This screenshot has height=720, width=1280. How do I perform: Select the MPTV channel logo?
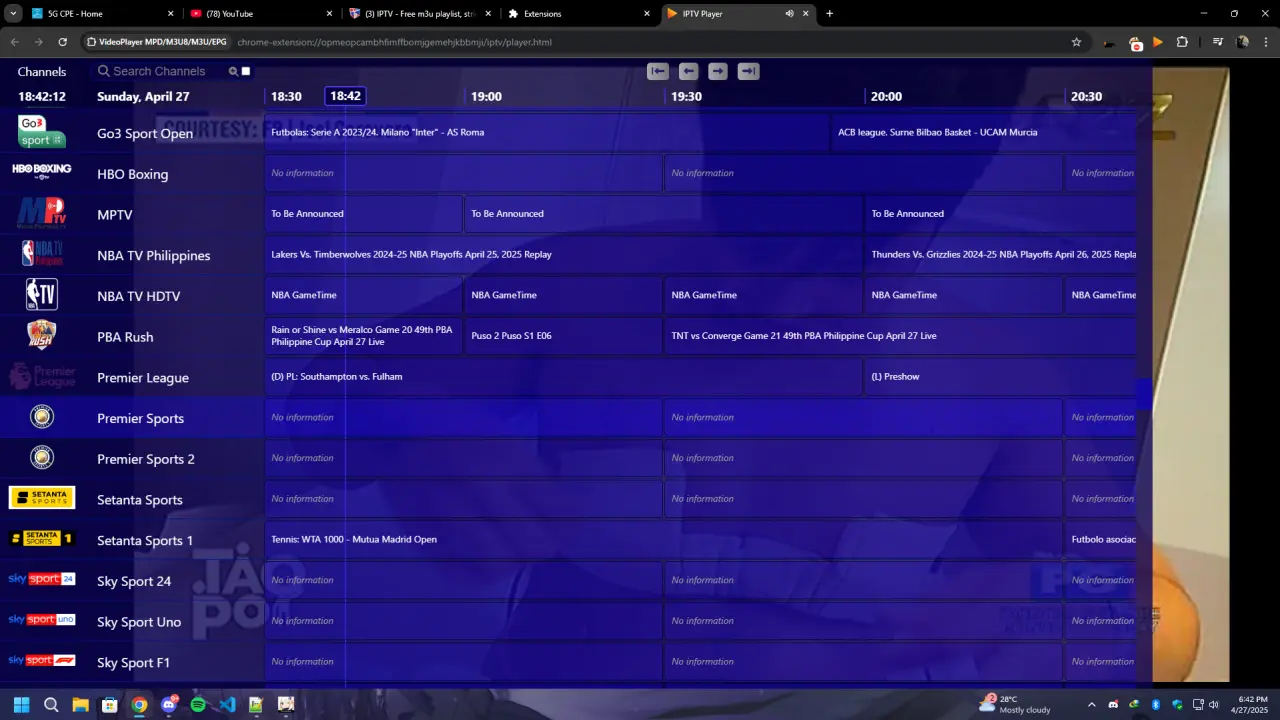click(42, 214)
